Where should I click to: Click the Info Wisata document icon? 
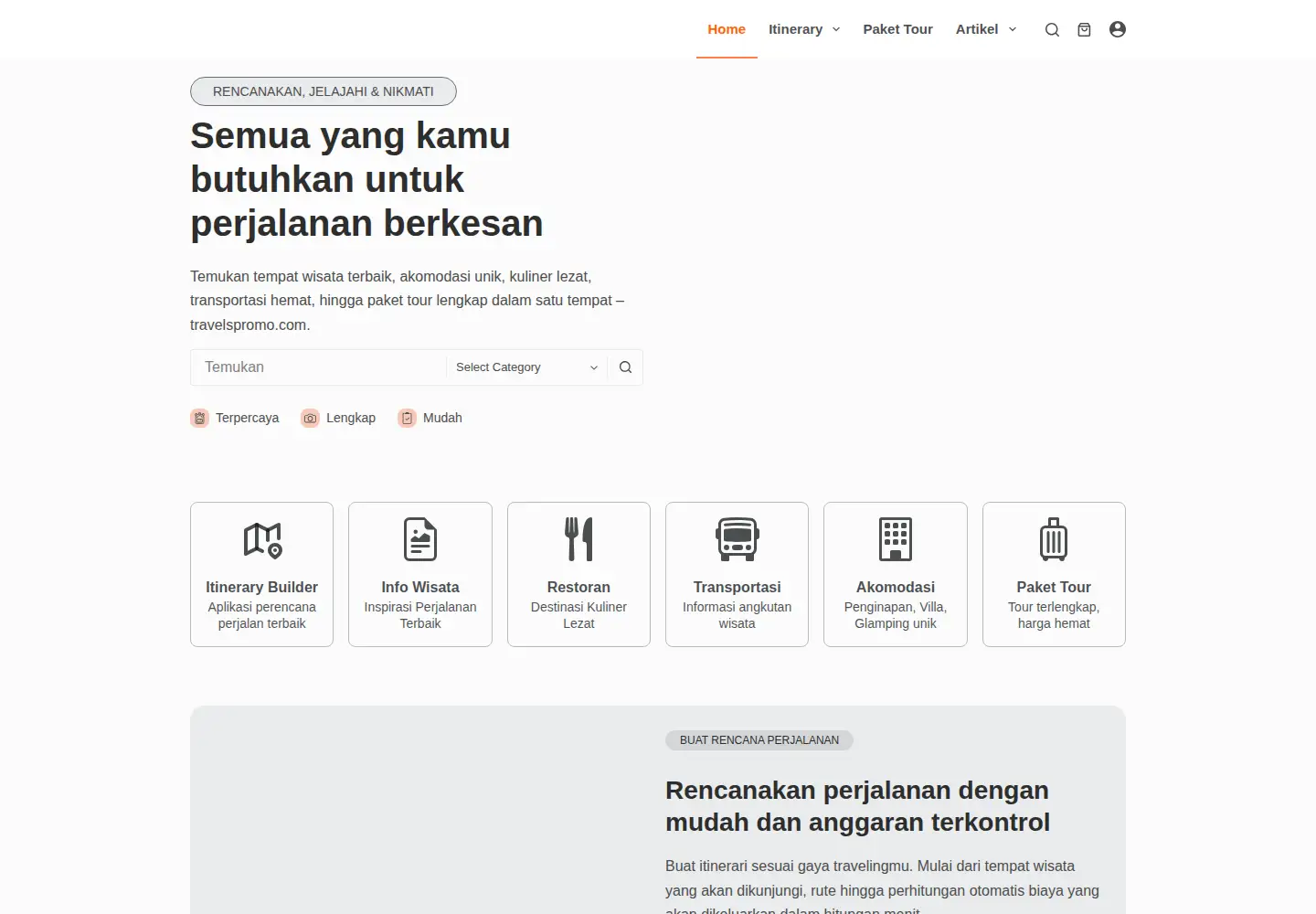pos(420,539)
